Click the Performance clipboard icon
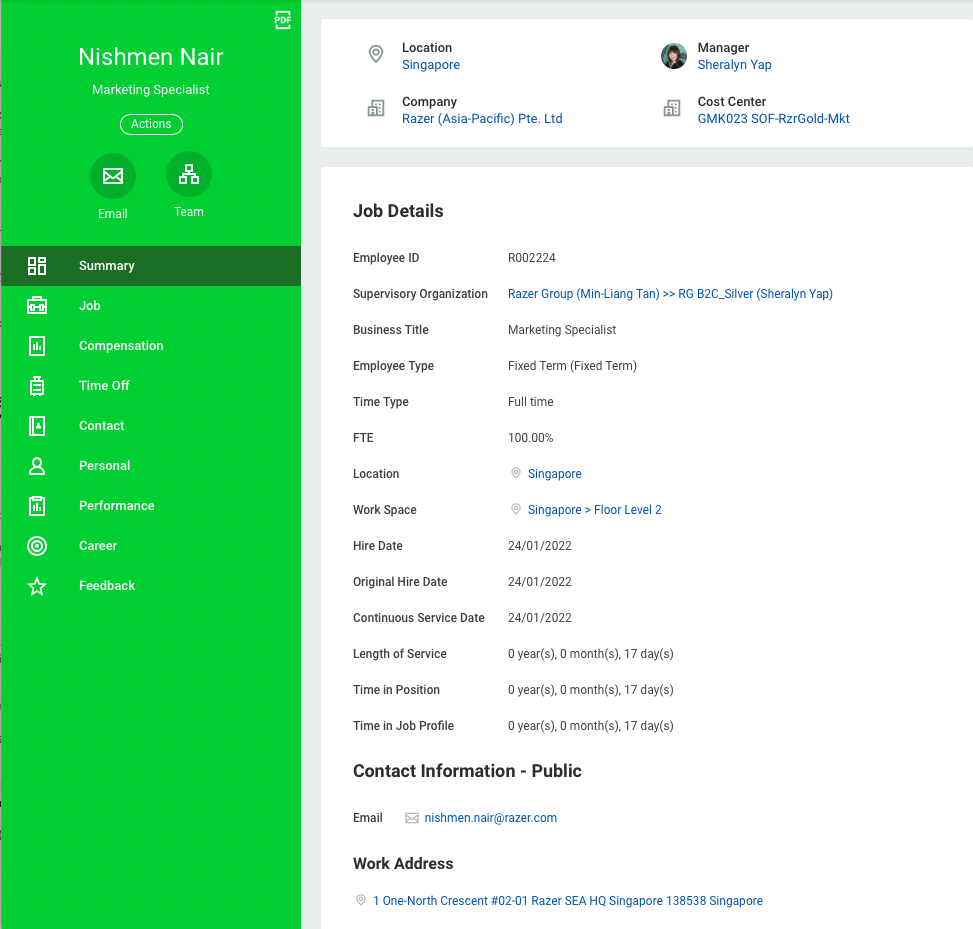 pos(37,506)
